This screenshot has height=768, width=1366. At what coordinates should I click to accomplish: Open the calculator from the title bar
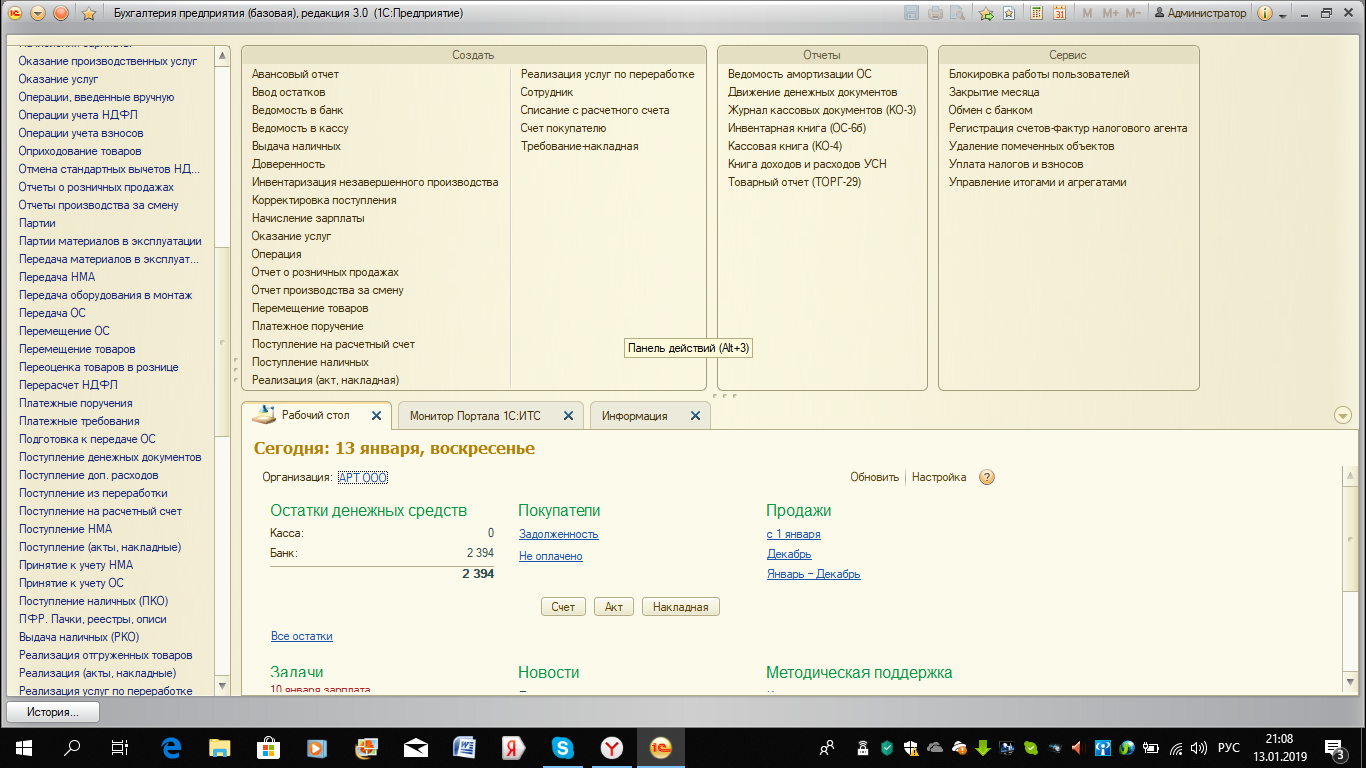pyautogui.click(x=1036, y=14)
